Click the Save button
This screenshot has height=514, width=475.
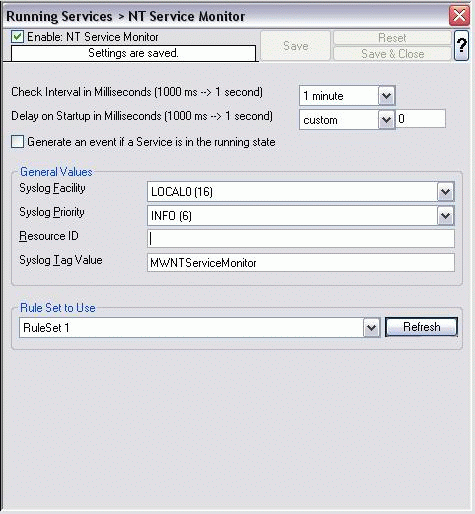click(296, 46)
